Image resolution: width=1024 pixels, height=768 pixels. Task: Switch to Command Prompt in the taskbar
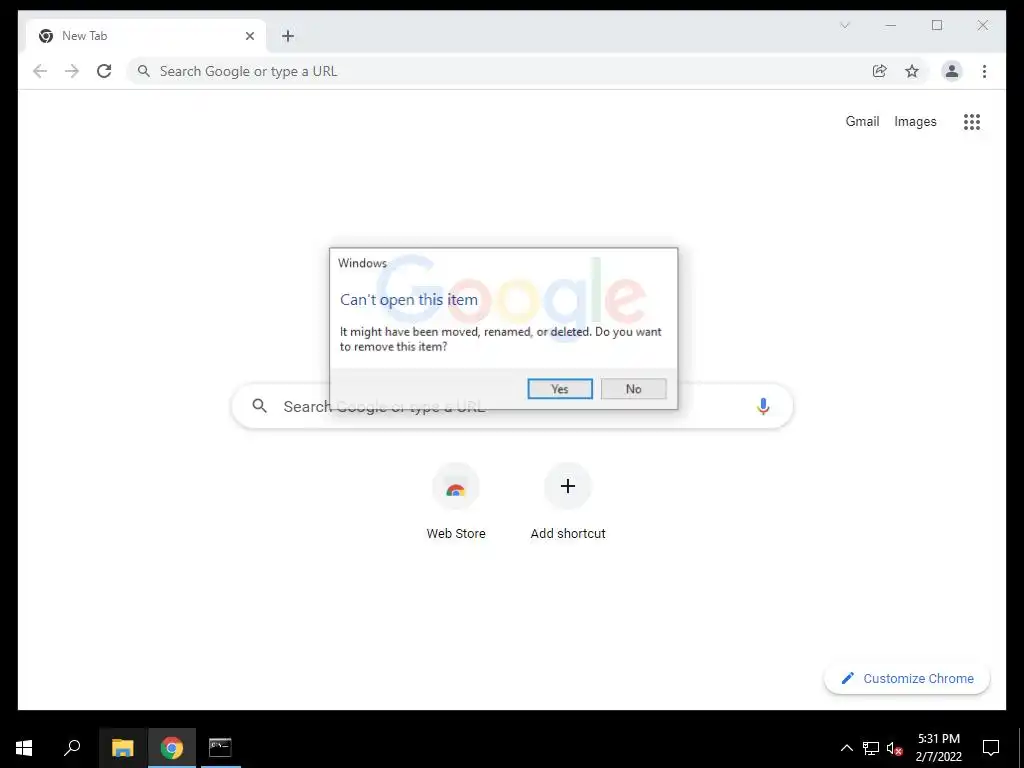coord(220,748)
